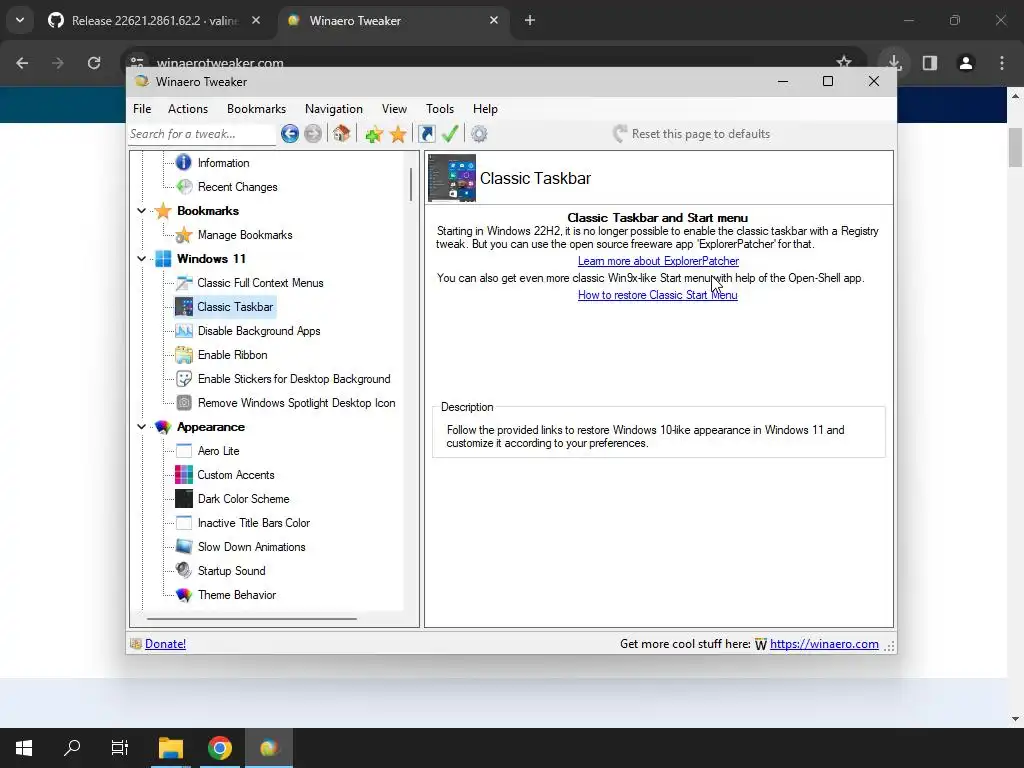The width and height of the screenshot is (1024, 768).
Task: Open the Help menu
Action: pos(485,109)
